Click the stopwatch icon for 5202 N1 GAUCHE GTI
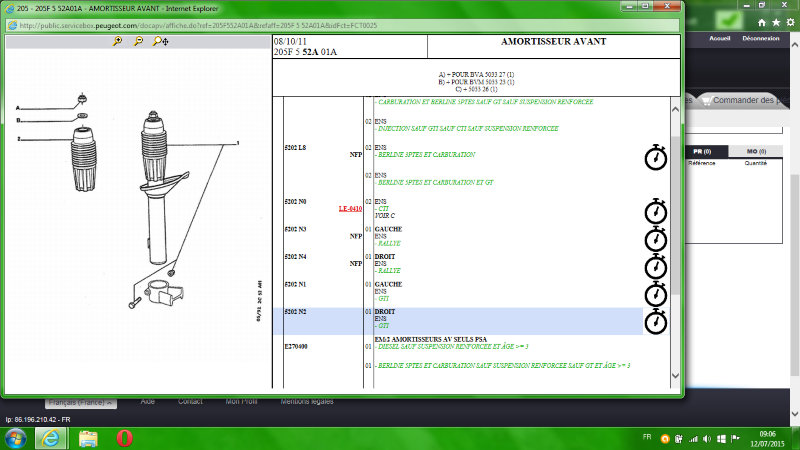Image resolution: width=800 pixels, height=450 pixels. (655, 294)
